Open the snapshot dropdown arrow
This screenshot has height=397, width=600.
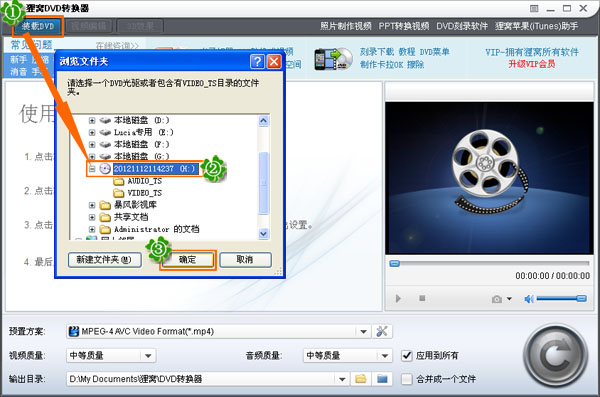click(x=509, y=299)
